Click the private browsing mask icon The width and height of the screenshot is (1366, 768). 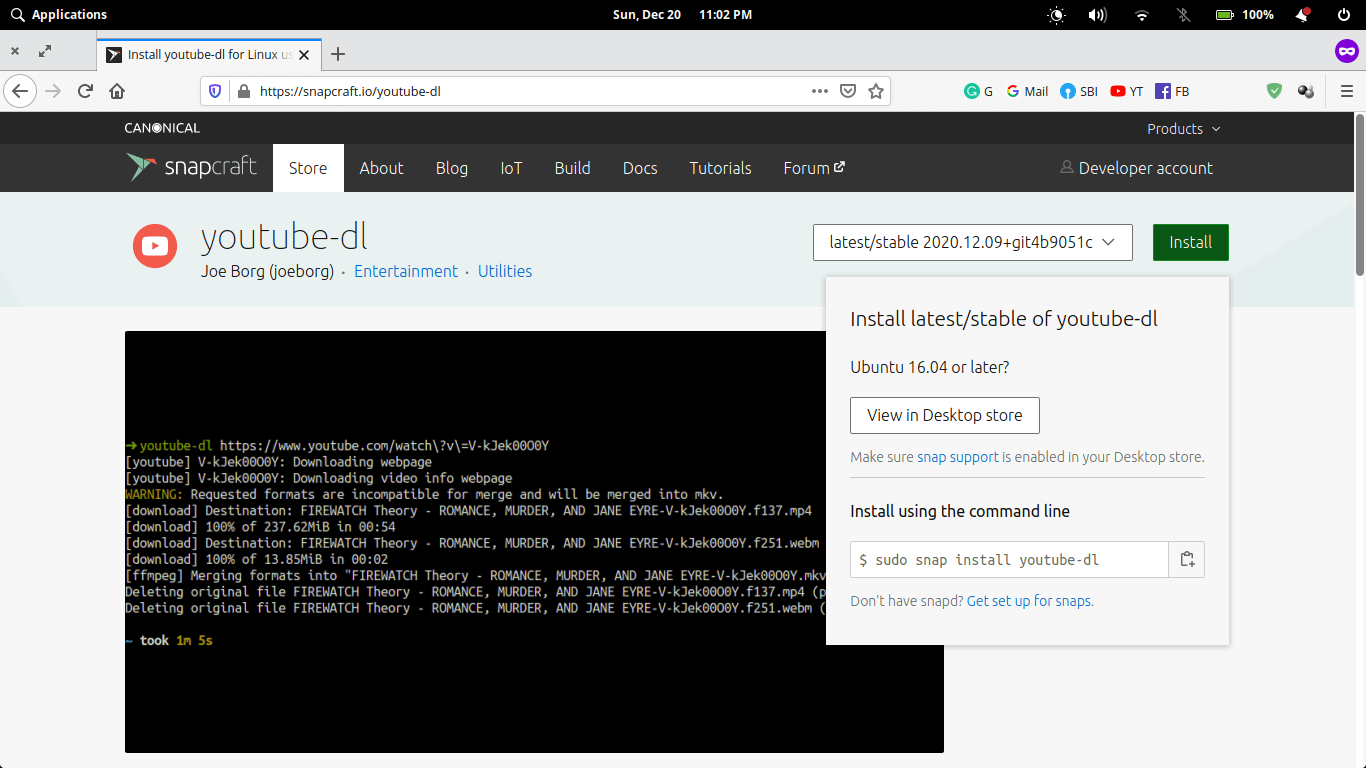pyautogui.click(x=1347, y=51)
